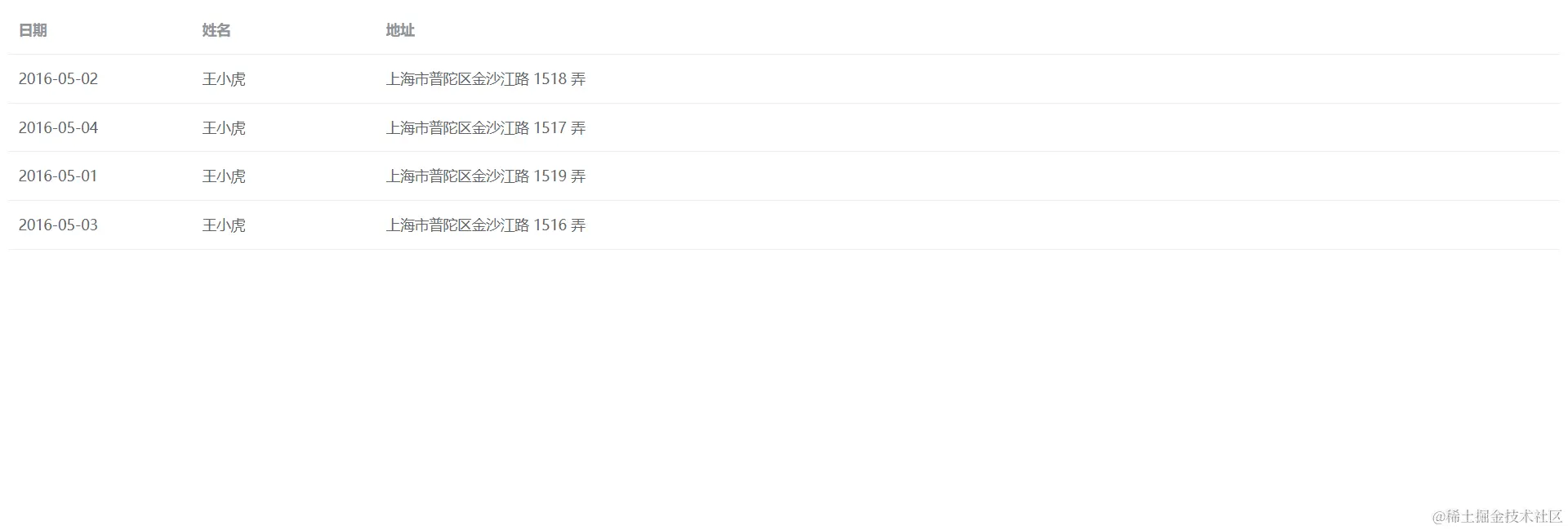This screenshot has width=1568, height=530.
Task: Click the 姓名 column header
Action: (216, 30)
